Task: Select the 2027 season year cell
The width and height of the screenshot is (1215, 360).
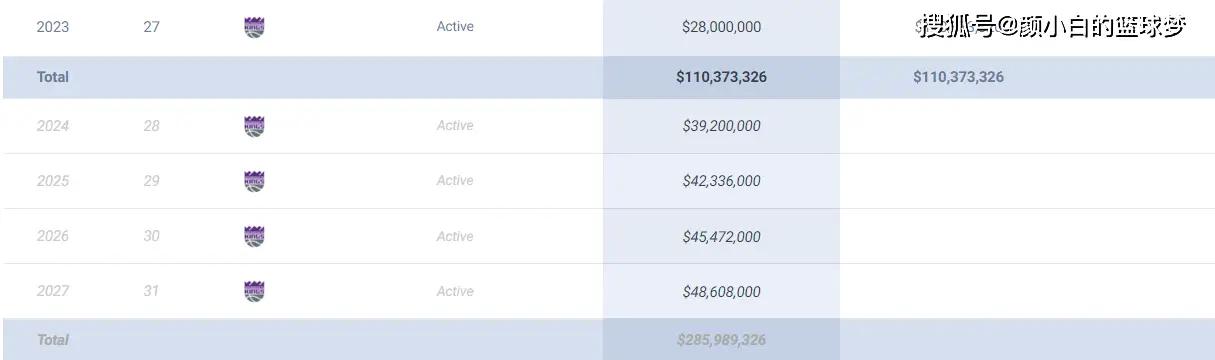Action: click(53, 291)
